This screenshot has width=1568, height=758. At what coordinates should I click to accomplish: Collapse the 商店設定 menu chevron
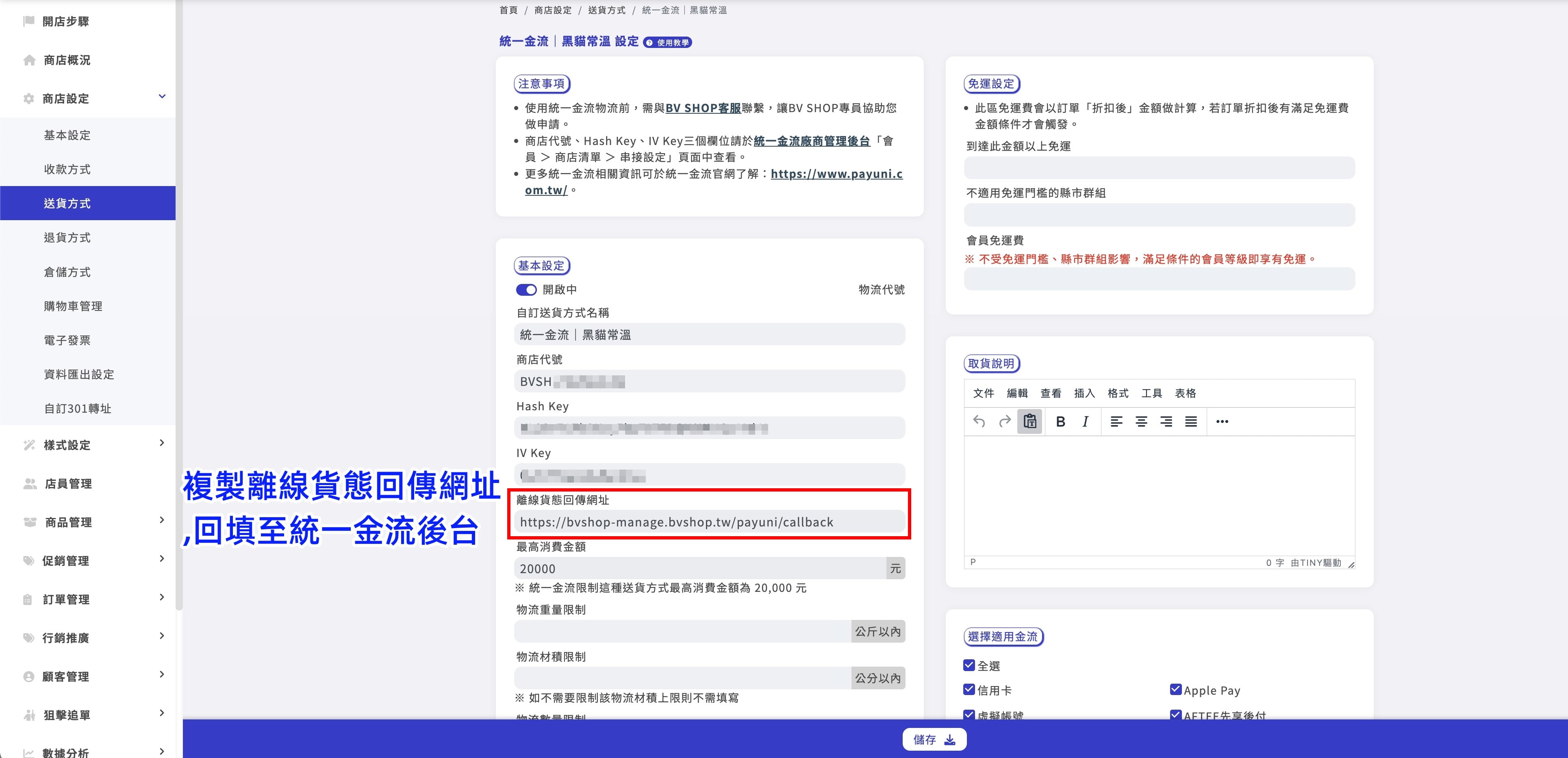click(x=162, y=96)
